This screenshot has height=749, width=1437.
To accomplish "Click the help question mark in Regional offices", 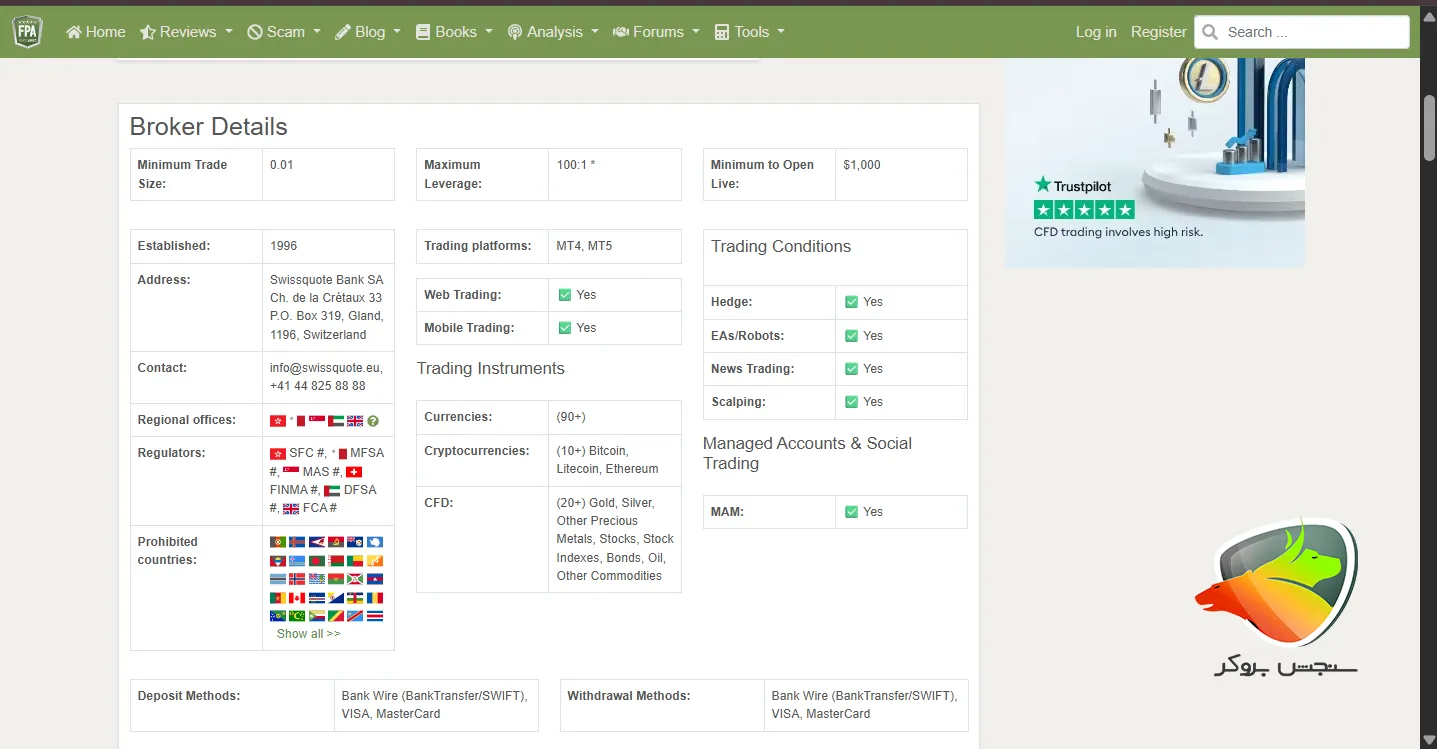I will [373, 421].
